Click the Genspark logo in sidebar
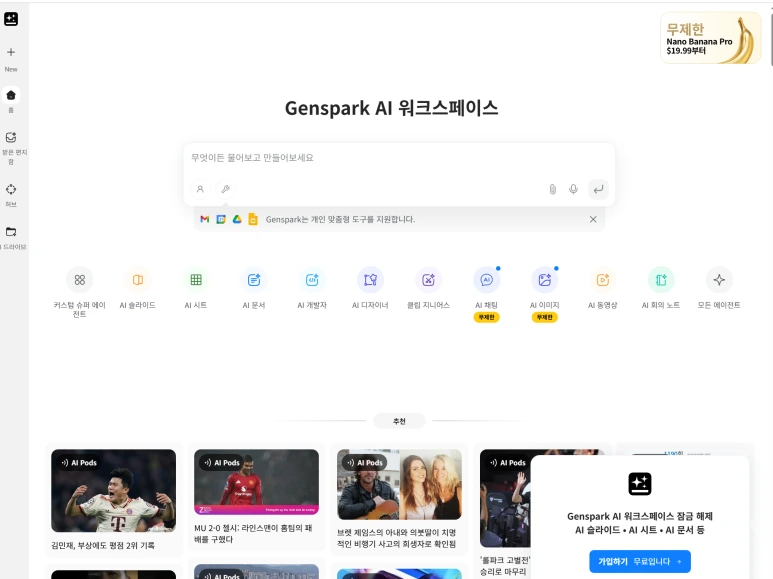This screenshot has height=579, width=773. pyautogui.click(x=11, y=19)
